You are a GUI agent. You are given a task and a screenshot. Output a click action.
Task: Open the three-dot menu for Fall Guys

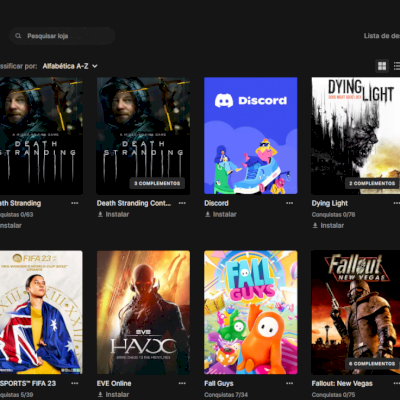pos(289,383)
